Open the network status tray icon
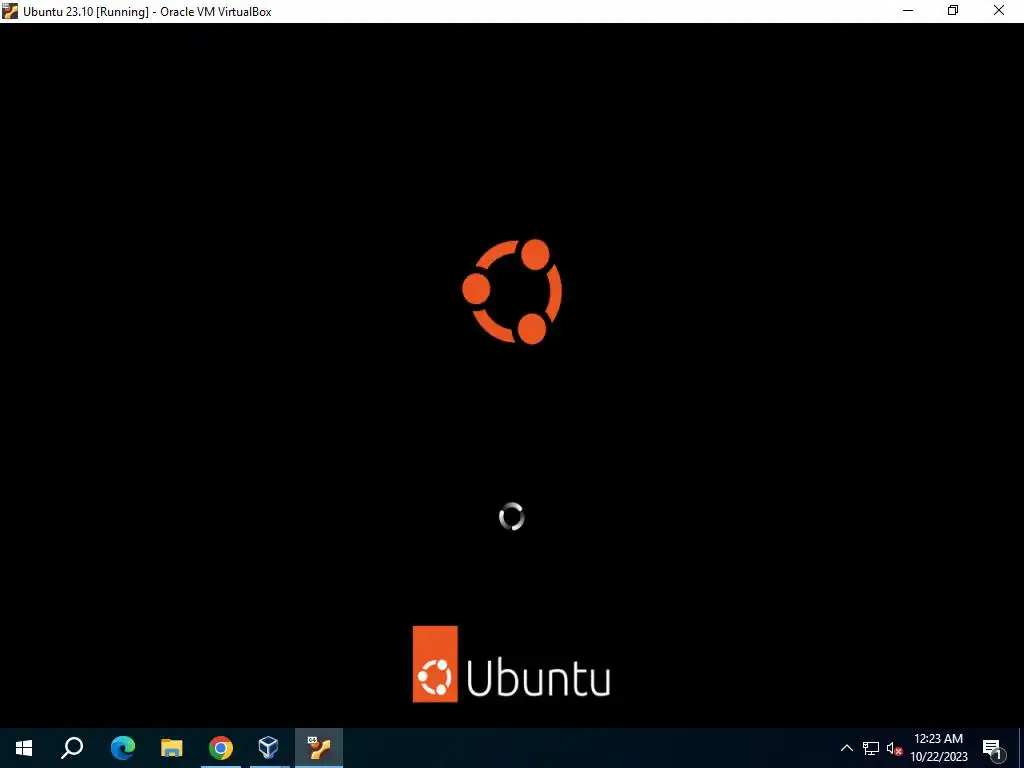The height and width of the screenshot is (768, 1024). [871, 748]
